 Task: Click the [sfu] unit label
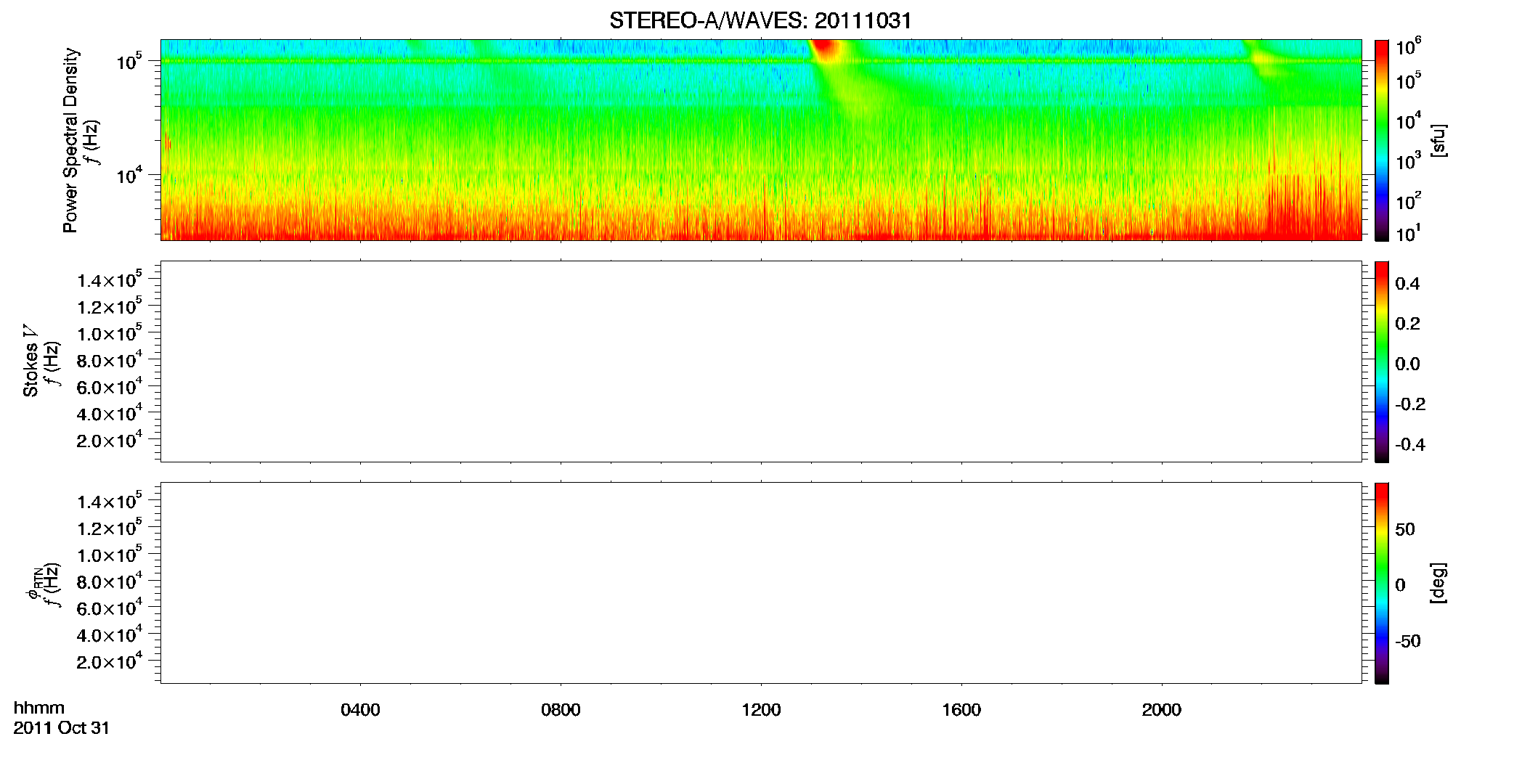(x=1438, y=140)
